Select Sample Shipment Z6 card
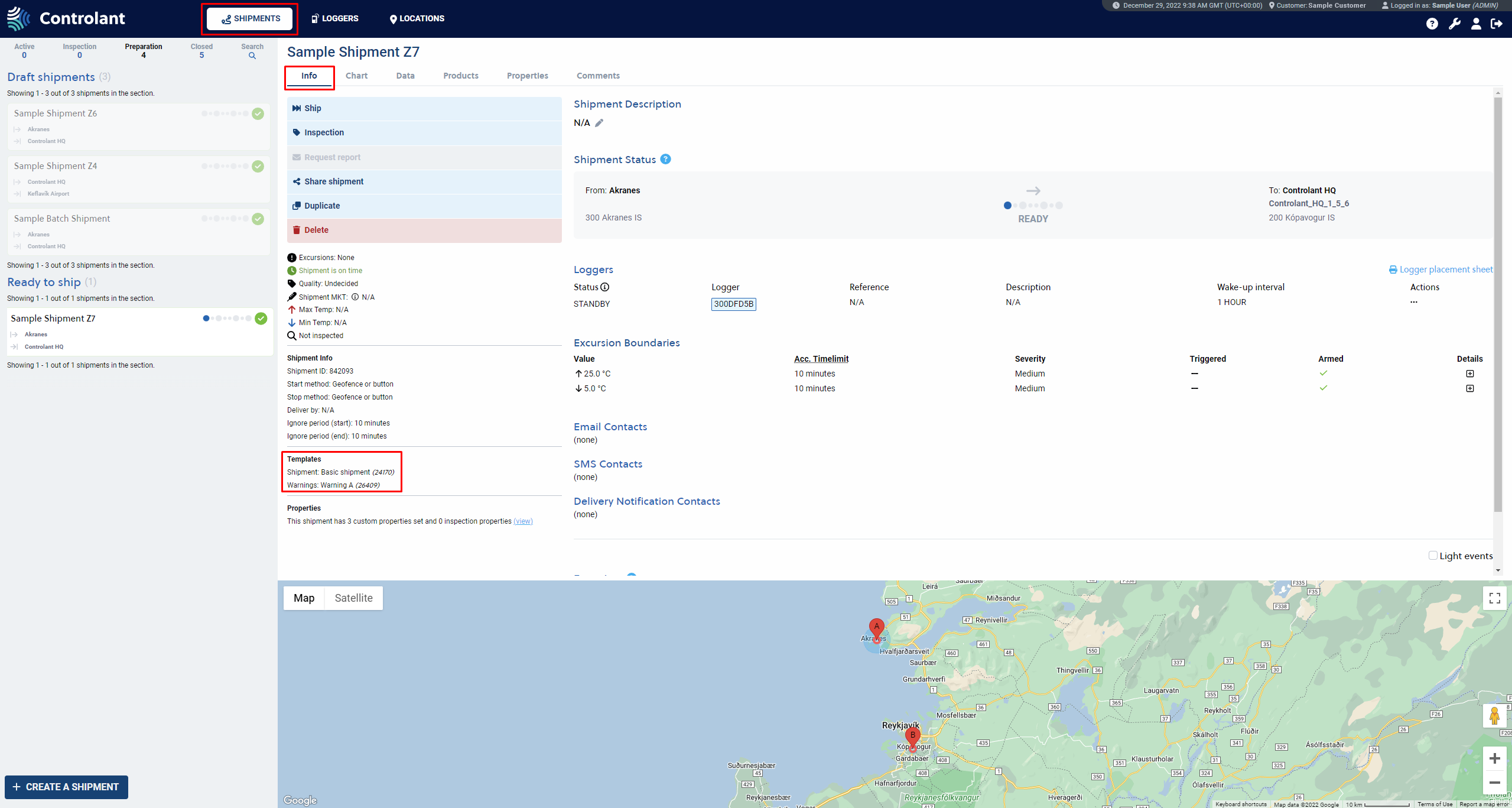Image resolution: width=1512 pixels, height=808 pixels. click(139, 126)
